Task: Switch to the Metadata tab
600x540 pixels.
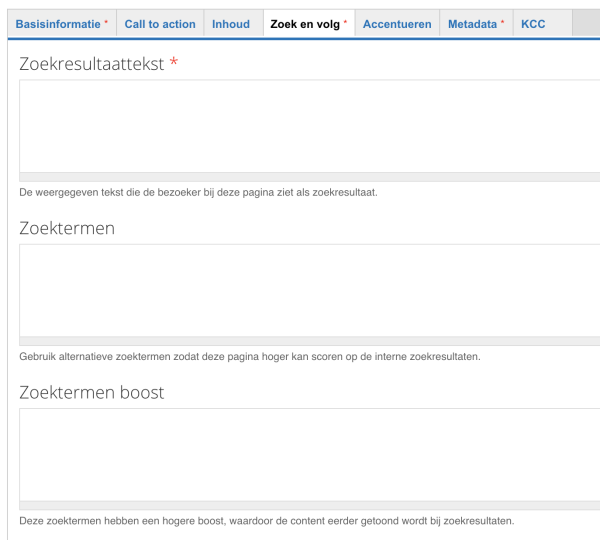Action: 475,23
